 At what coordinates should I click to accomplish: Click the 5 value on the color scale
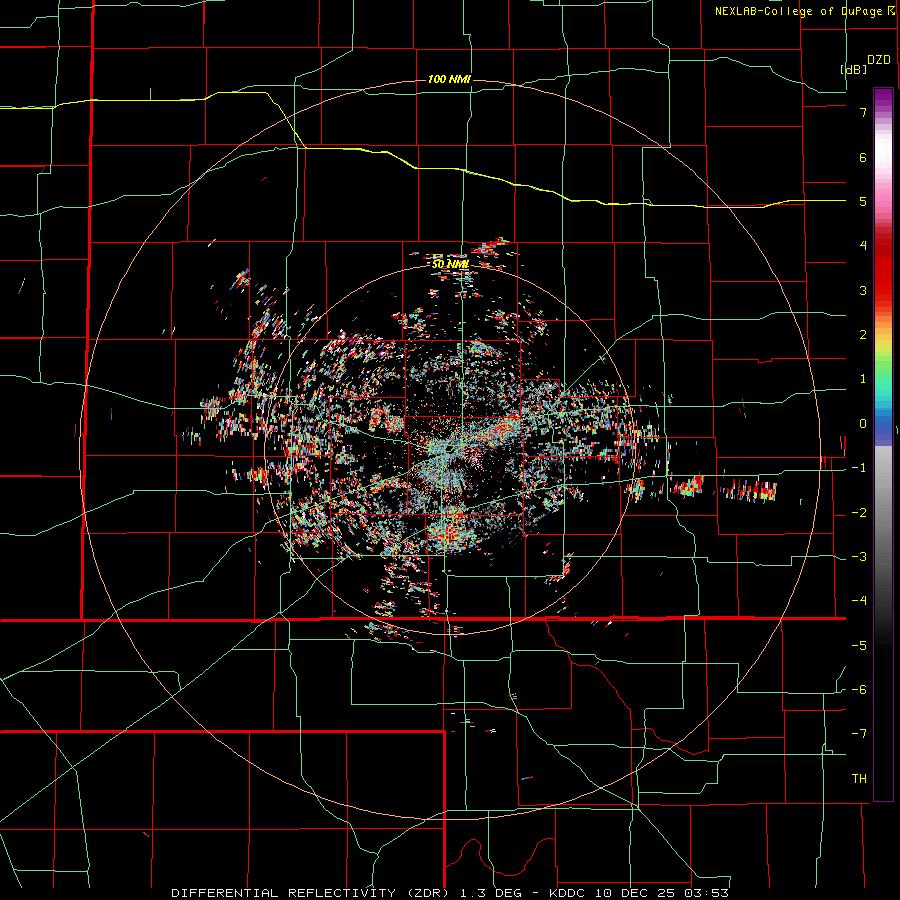coord(863,201)
